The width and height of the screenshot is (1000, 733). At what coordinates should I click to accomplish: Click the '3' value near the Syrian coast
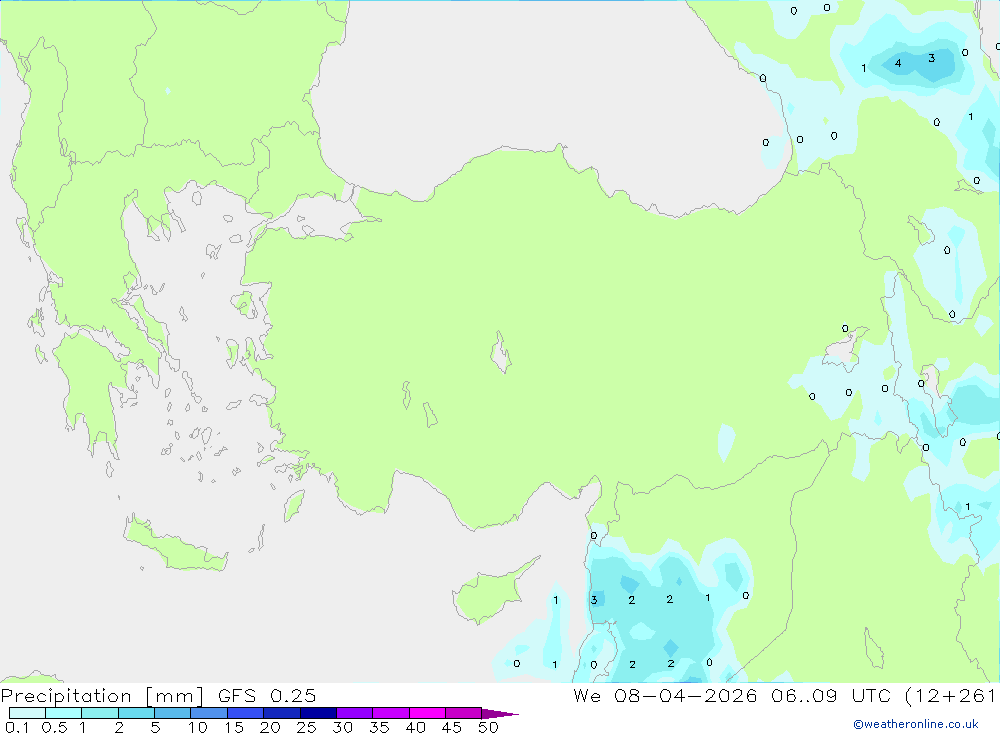coord(594,600)
